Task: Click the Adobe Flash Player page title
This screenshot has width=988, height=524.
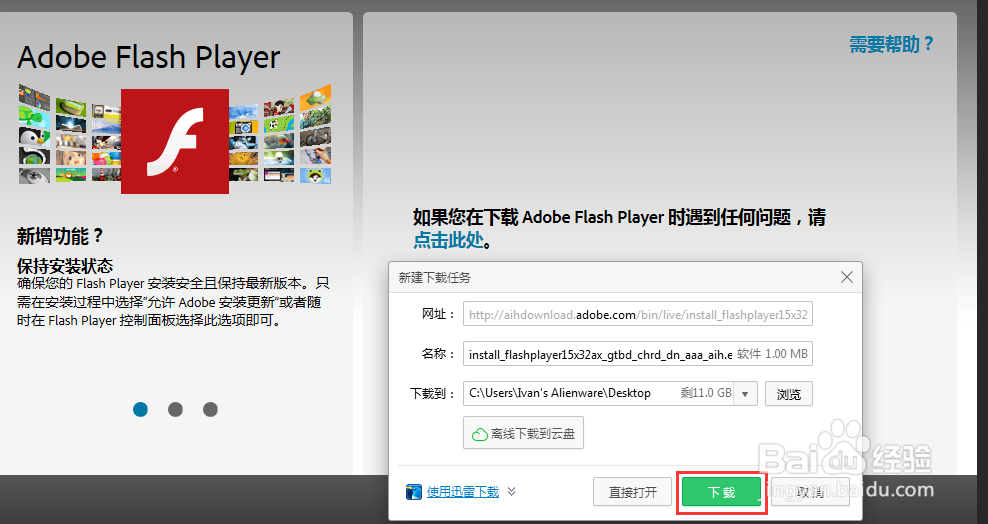Action: pos(149,57)
